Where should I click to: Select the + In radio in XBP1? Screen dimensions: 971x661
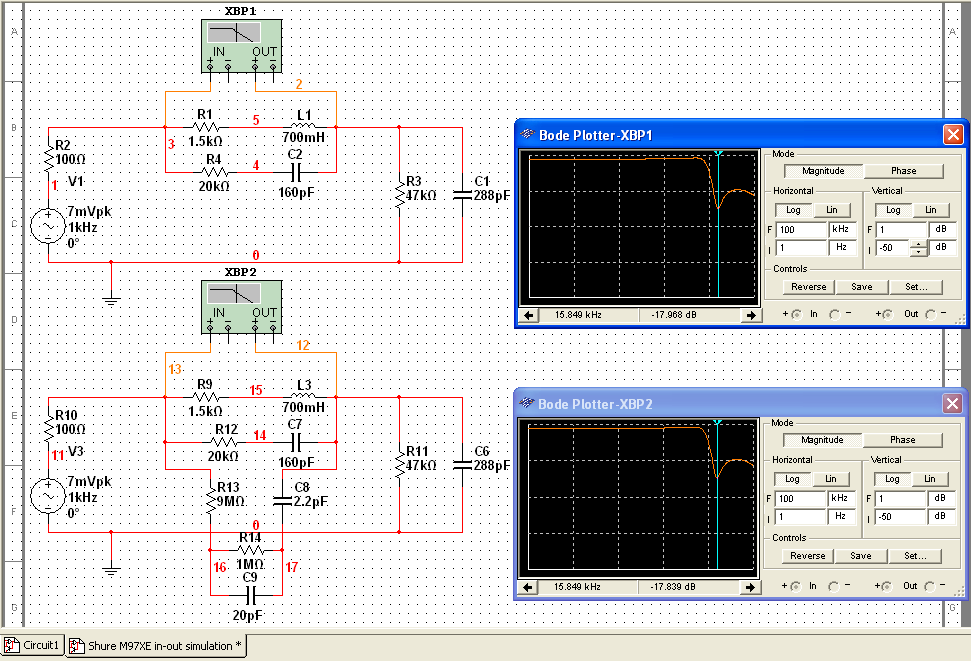click(796, 315)
